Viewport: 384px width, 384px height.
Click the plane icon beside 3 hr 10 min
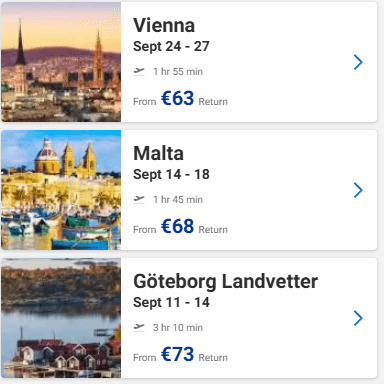(139, 327)
